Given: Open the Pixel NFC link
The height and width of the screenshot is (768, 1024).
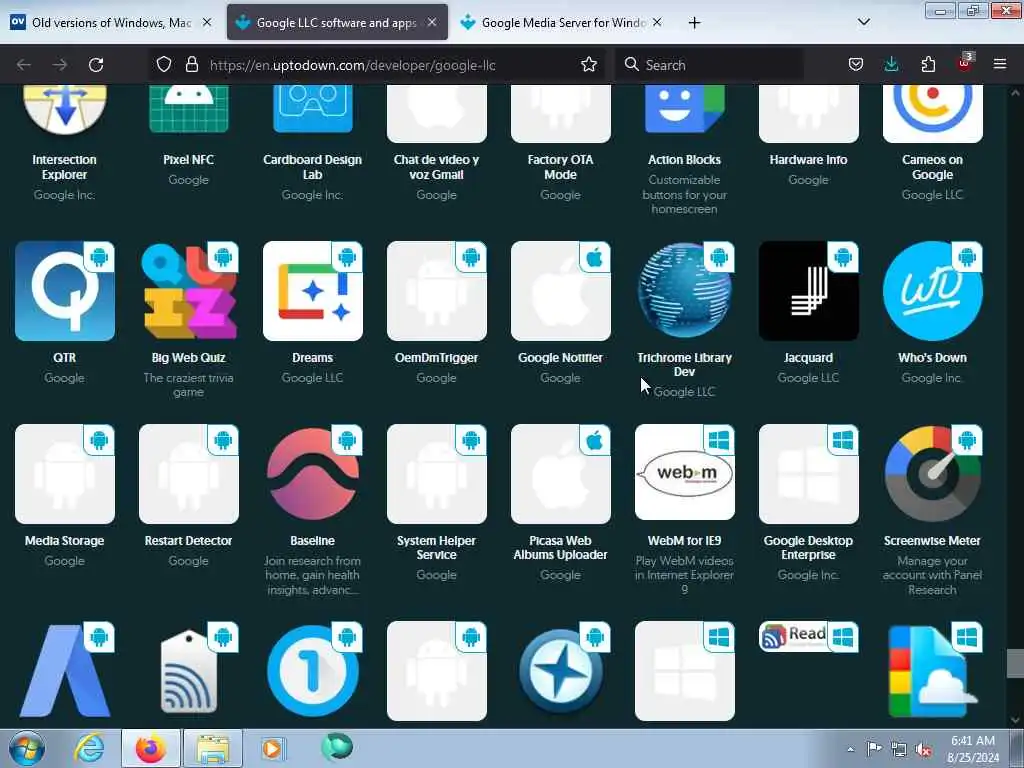Looking at the screenshot, I should click(x=189, y=159).
